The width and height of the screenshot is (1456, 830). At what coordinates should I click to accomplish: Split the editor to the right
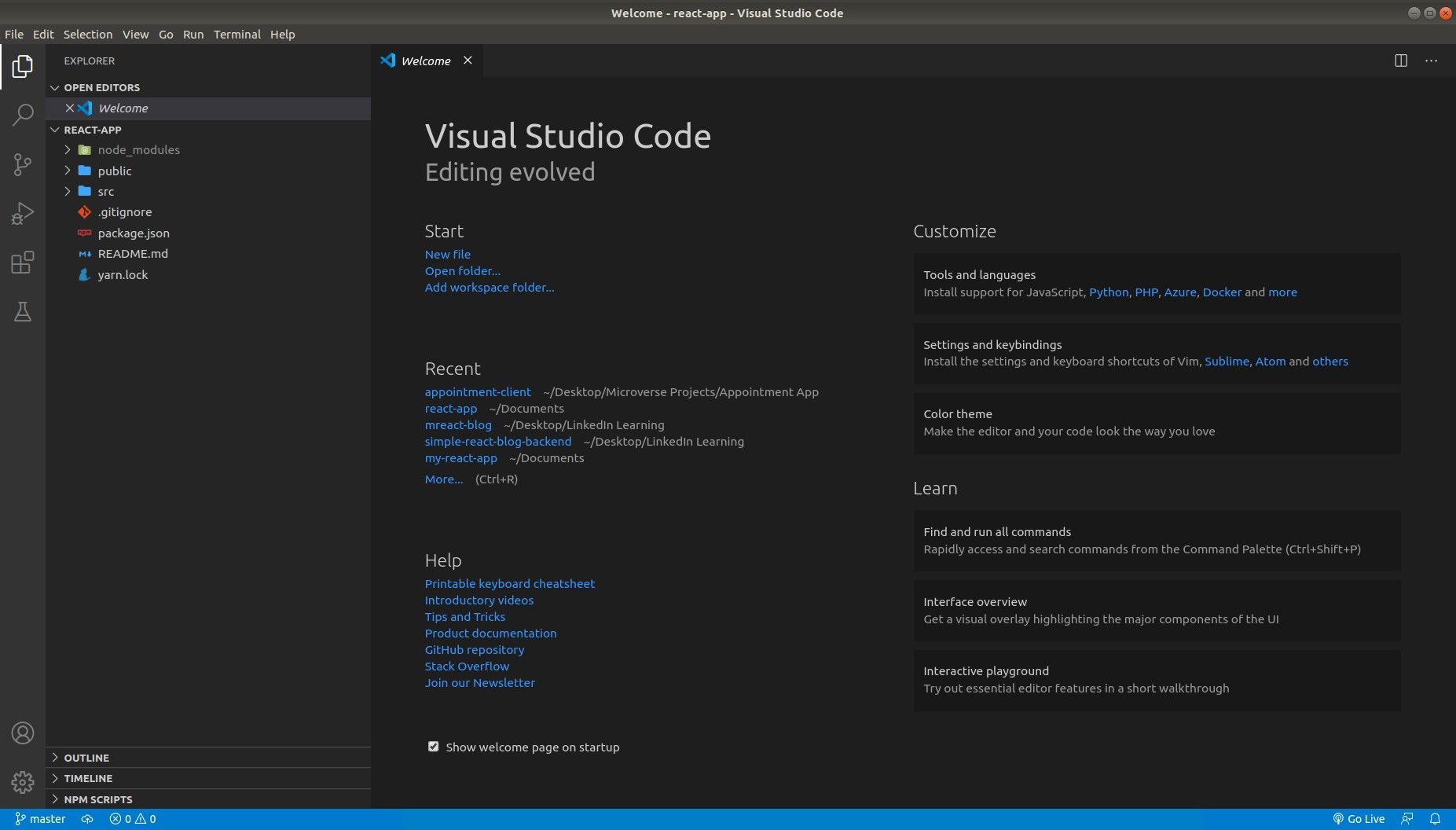click(x=1400, y=61)
